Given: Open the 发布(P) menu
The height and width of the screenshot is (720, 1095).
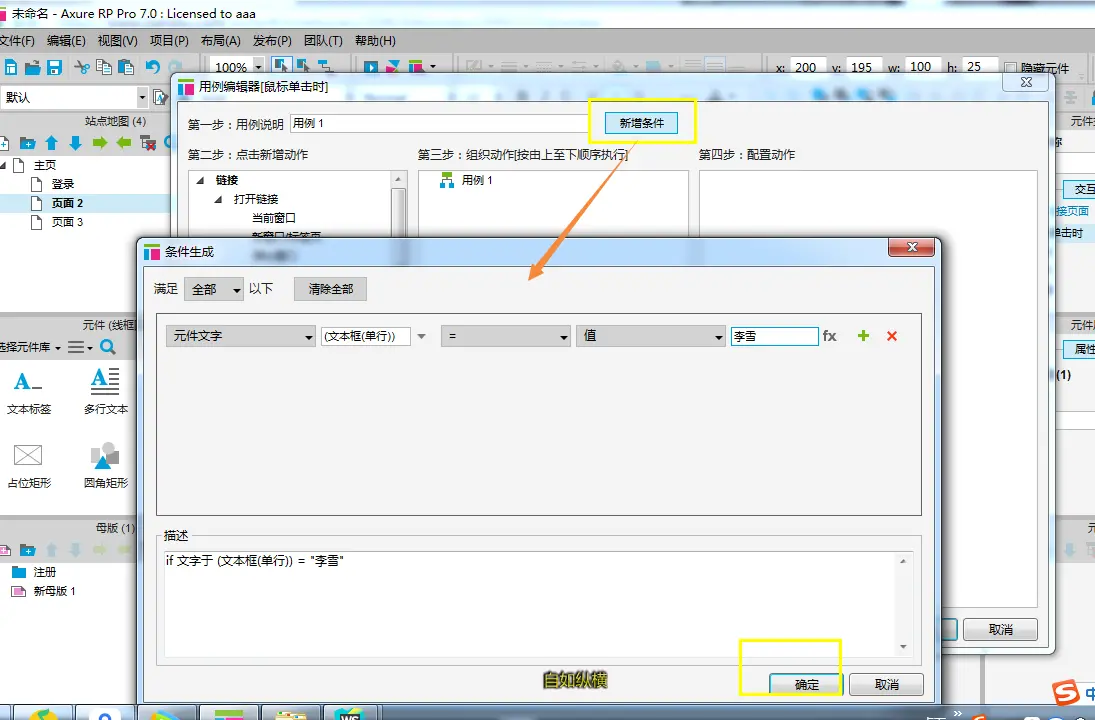Looking at the screenshot, I should pyautogui.click(x=272, y=41).
